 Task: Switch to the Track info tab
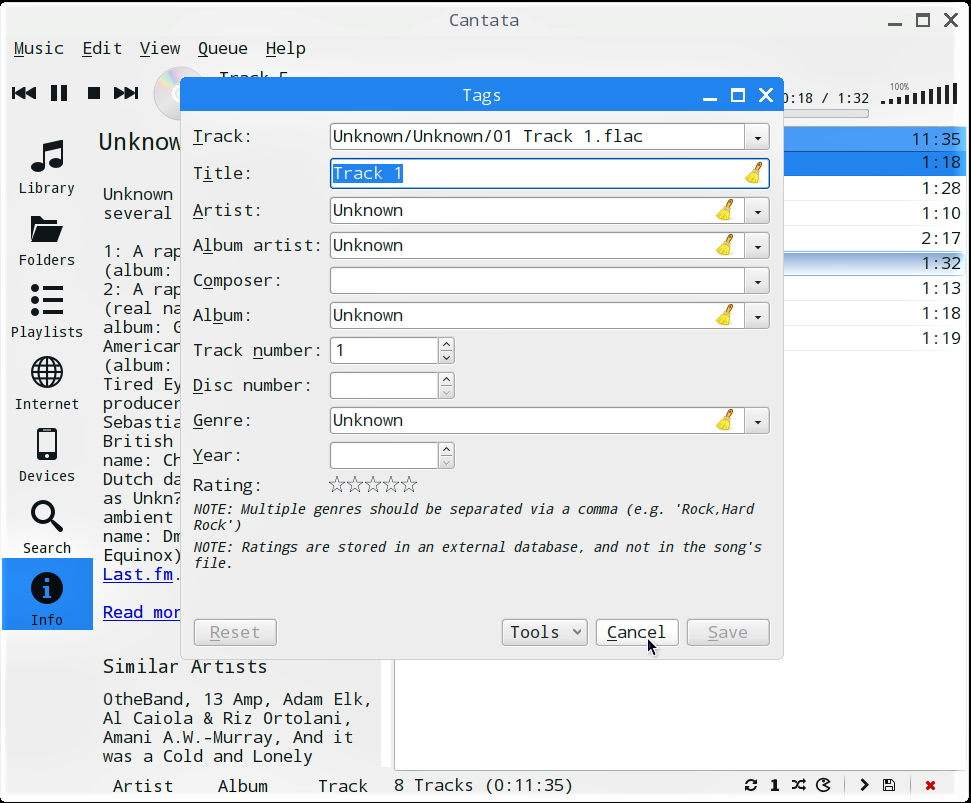[x=343, y=786]
